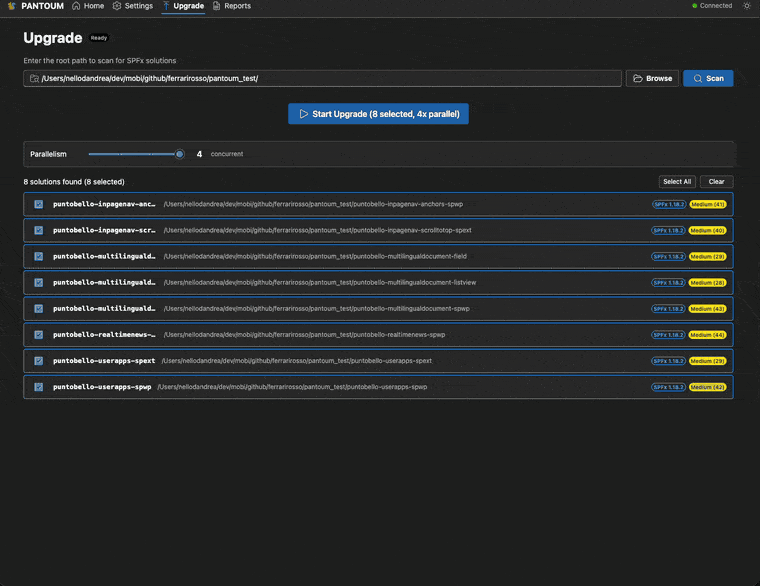This screenshot has height=586, width=760.
Task: Click the '8 solutions found (8 selected)' text
Action: point(74,182)
